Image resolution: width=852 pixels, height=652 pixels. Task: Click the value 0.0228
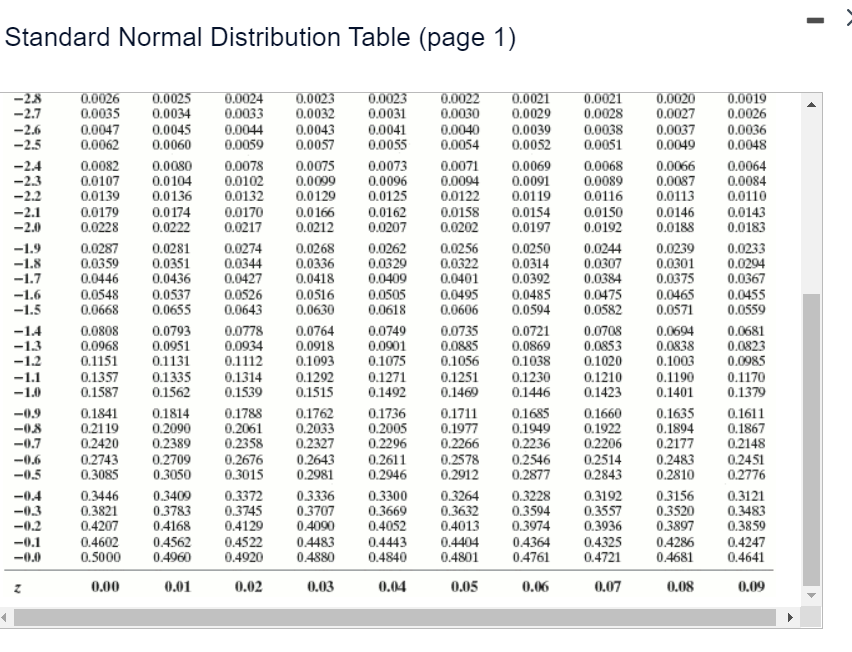tap(100, 228)
